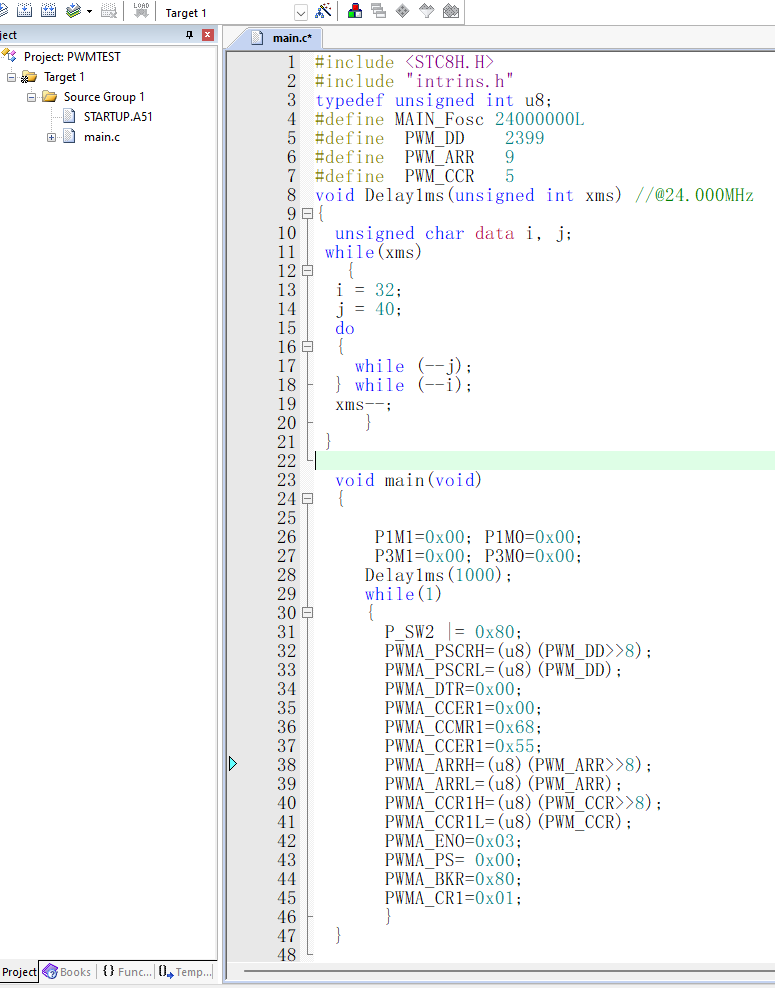The image size is (775, 988).
Task: Click the cyan arrow marker beside line 38
Action: click(232, 764)
